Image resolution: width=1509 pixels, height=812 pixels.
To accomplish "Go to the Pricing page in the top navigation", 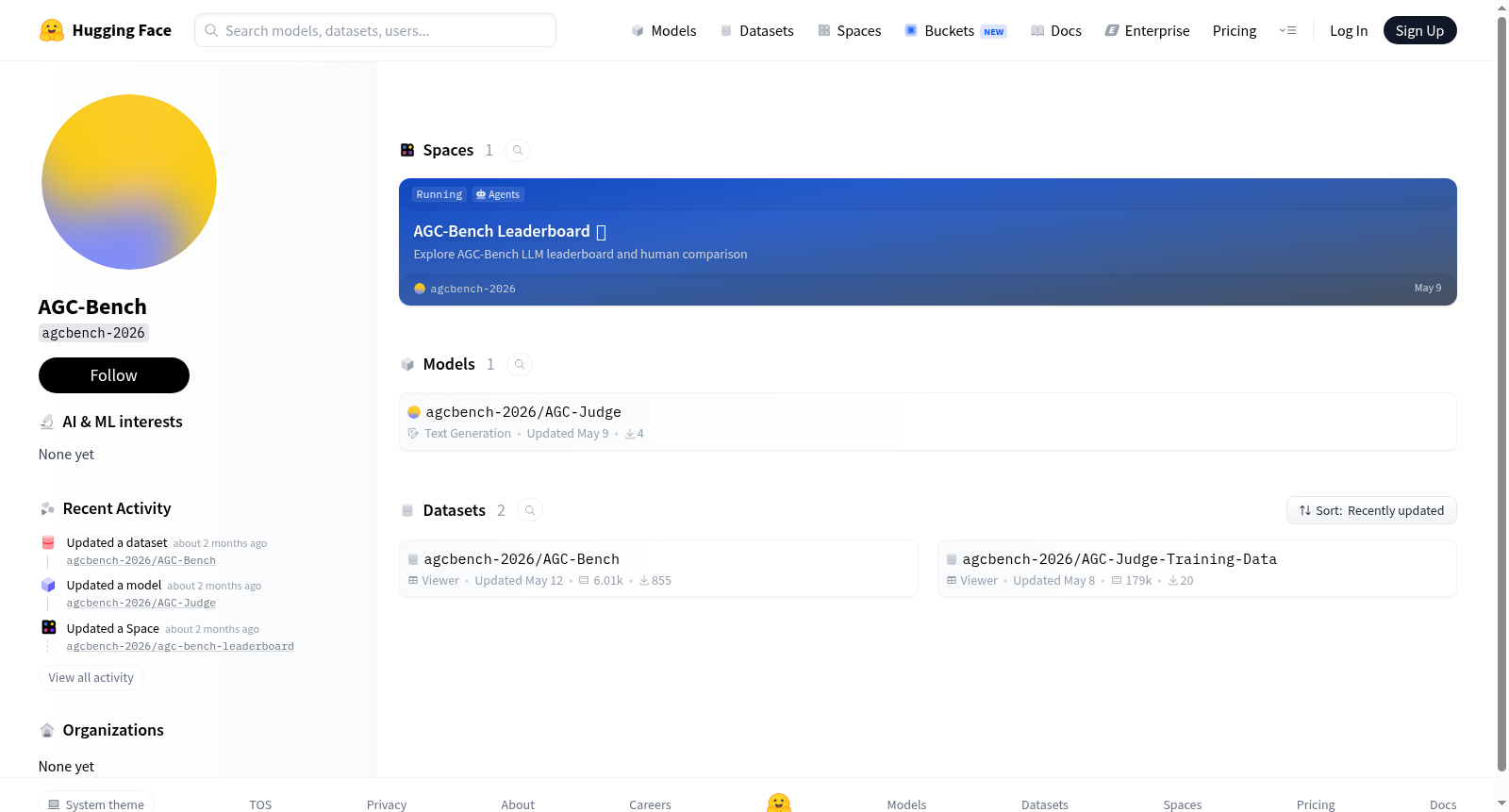I will pos(1235,30).
